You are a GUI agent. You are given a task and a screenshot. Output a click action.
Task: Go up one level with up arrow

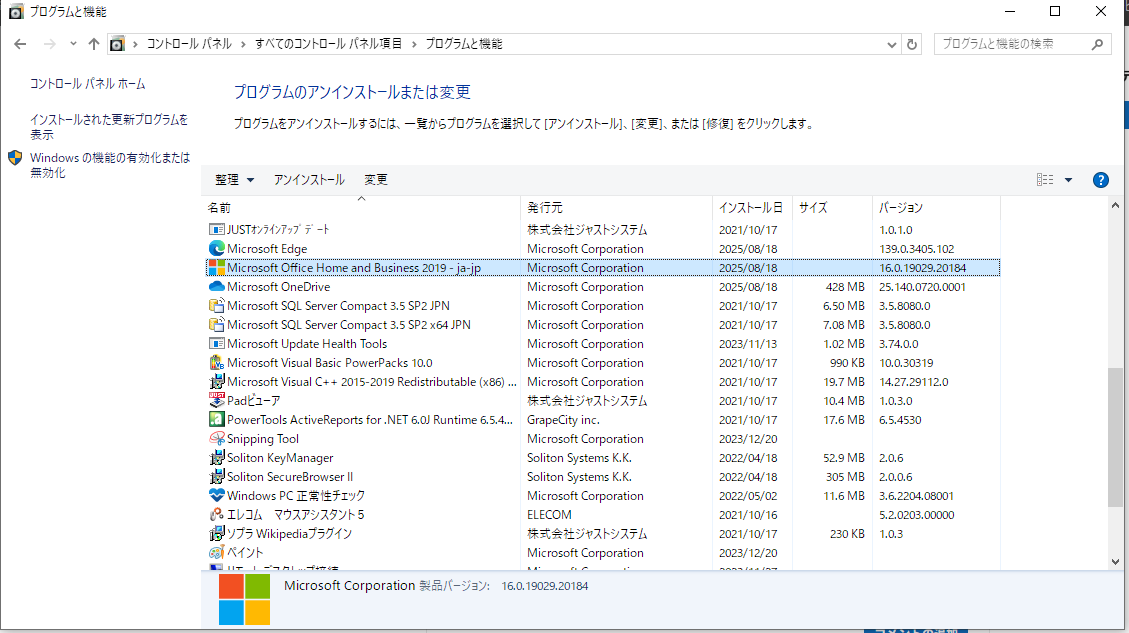tap(94, 44)
